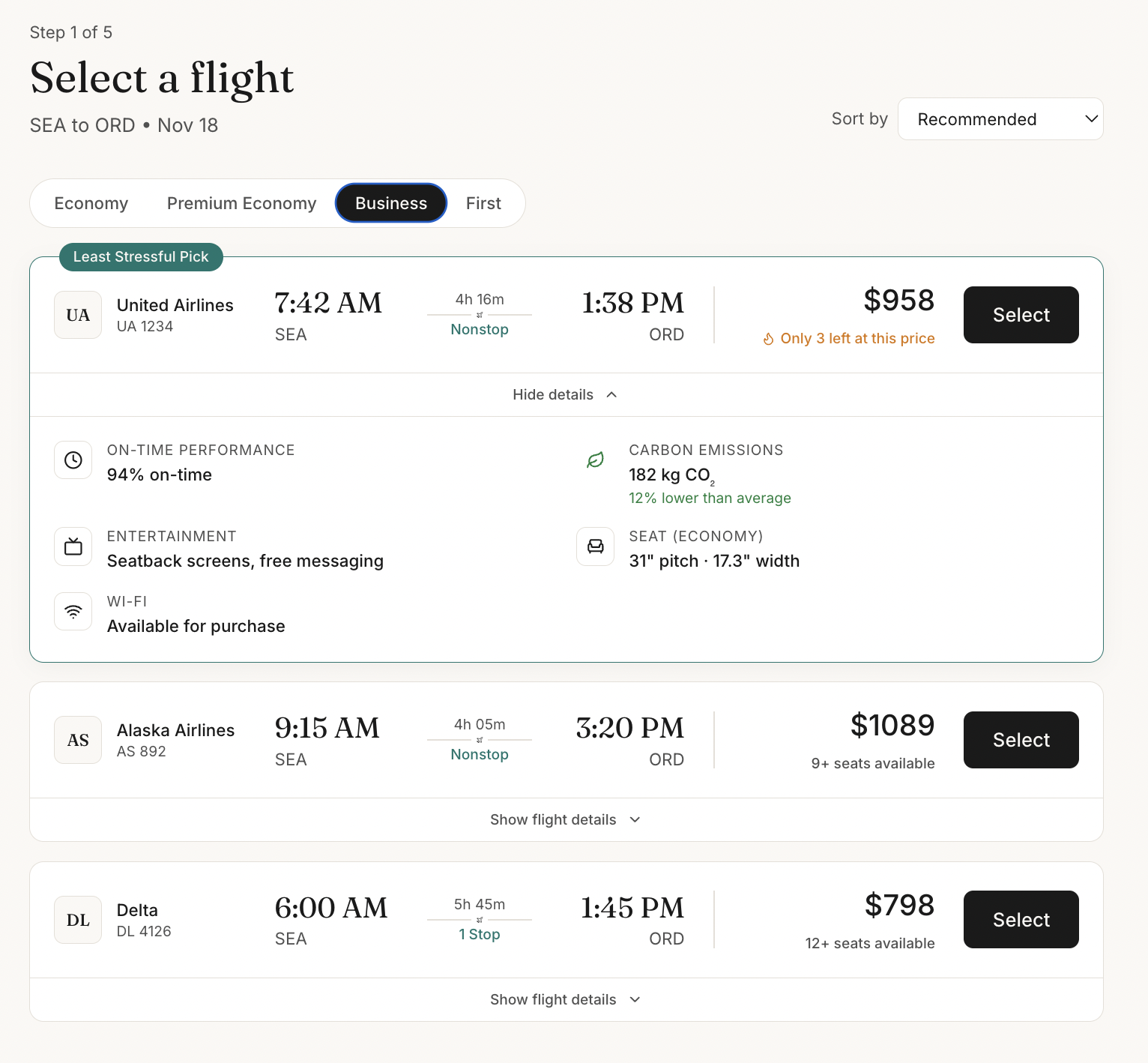Switch to the Premium Economy tab
The width and height of the screenshot is (1148, 1063).
(241, 203)
